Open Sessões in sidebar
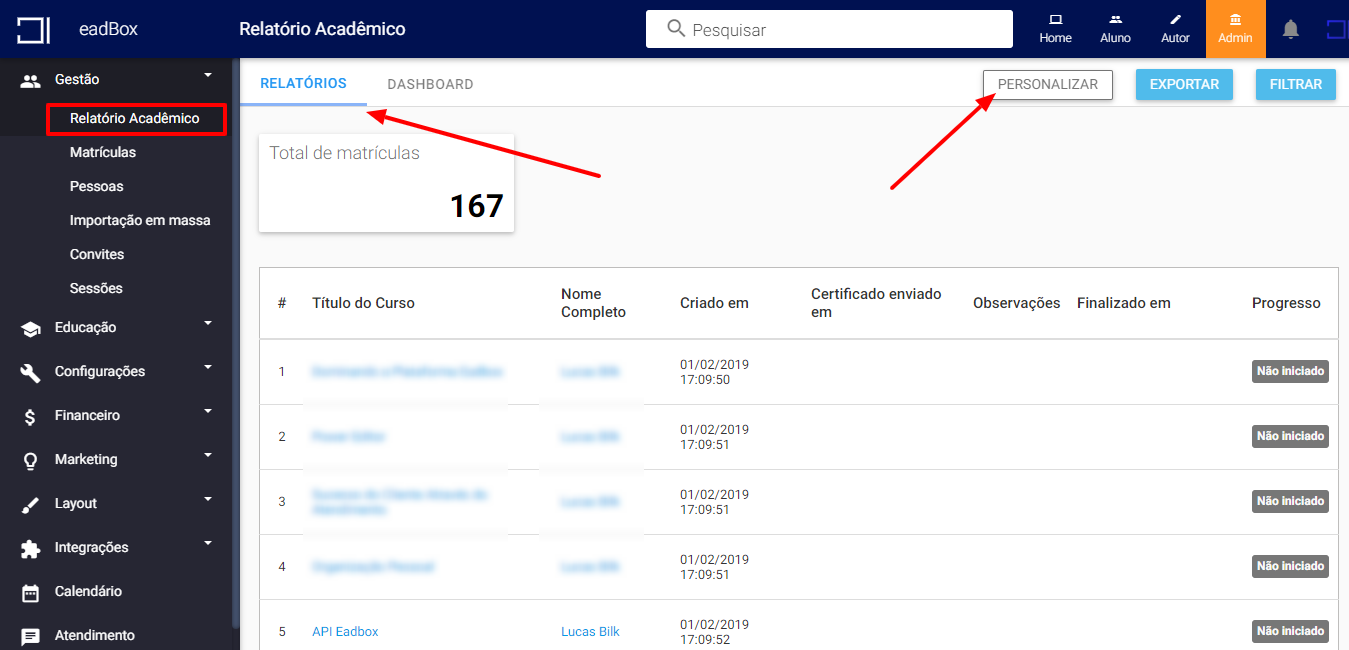The image size is (1349, 650). point(96,288)
